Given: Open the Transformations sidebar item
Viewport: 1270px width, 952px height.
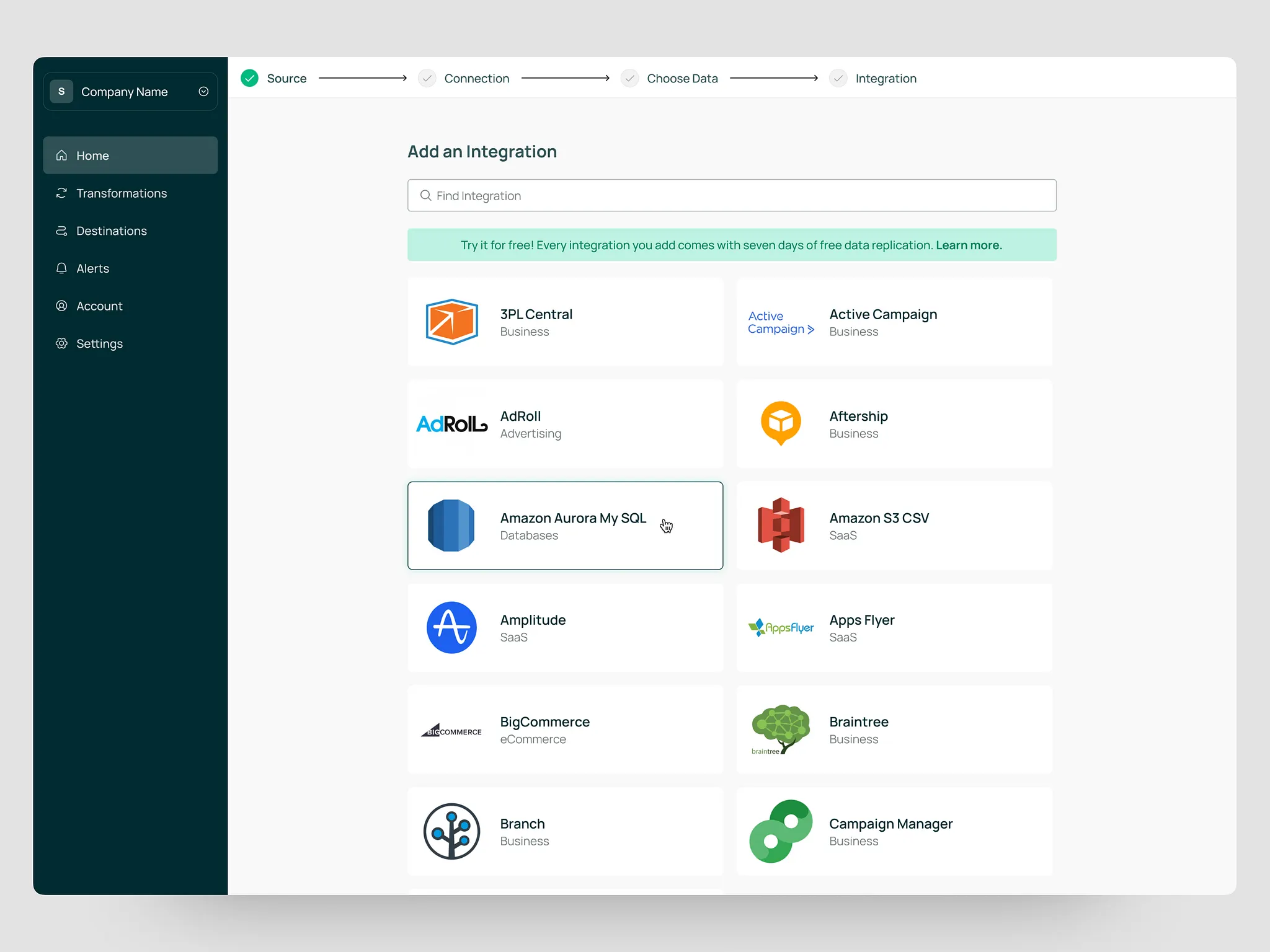Looking at the screenshot, I should [121, 193].
